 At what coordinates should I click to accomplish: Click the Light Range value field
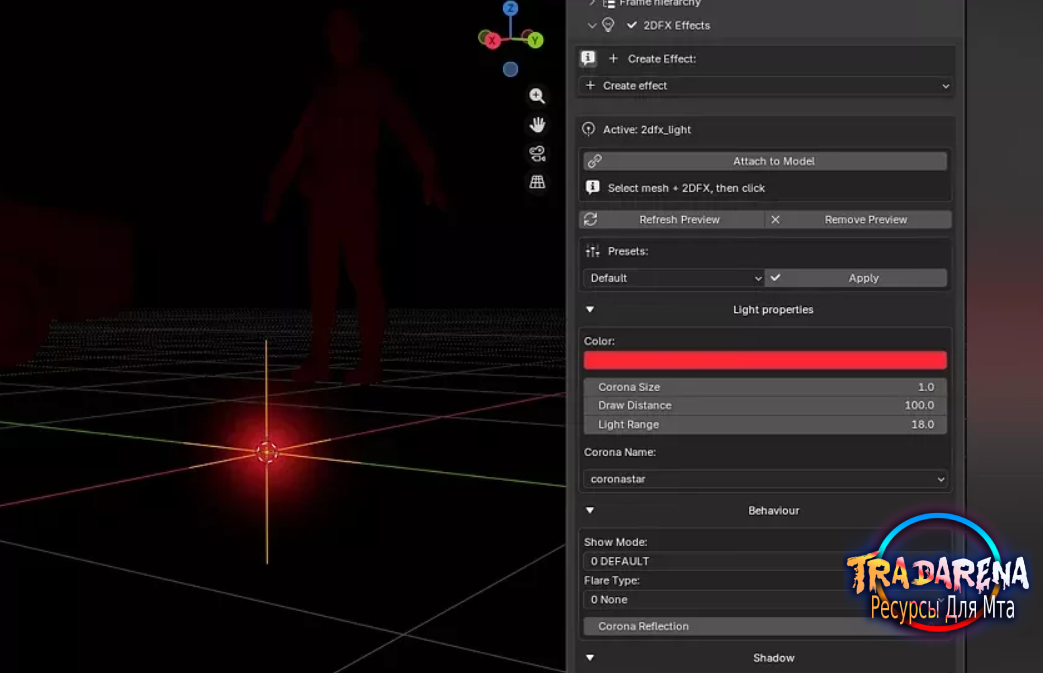[765, 424]
